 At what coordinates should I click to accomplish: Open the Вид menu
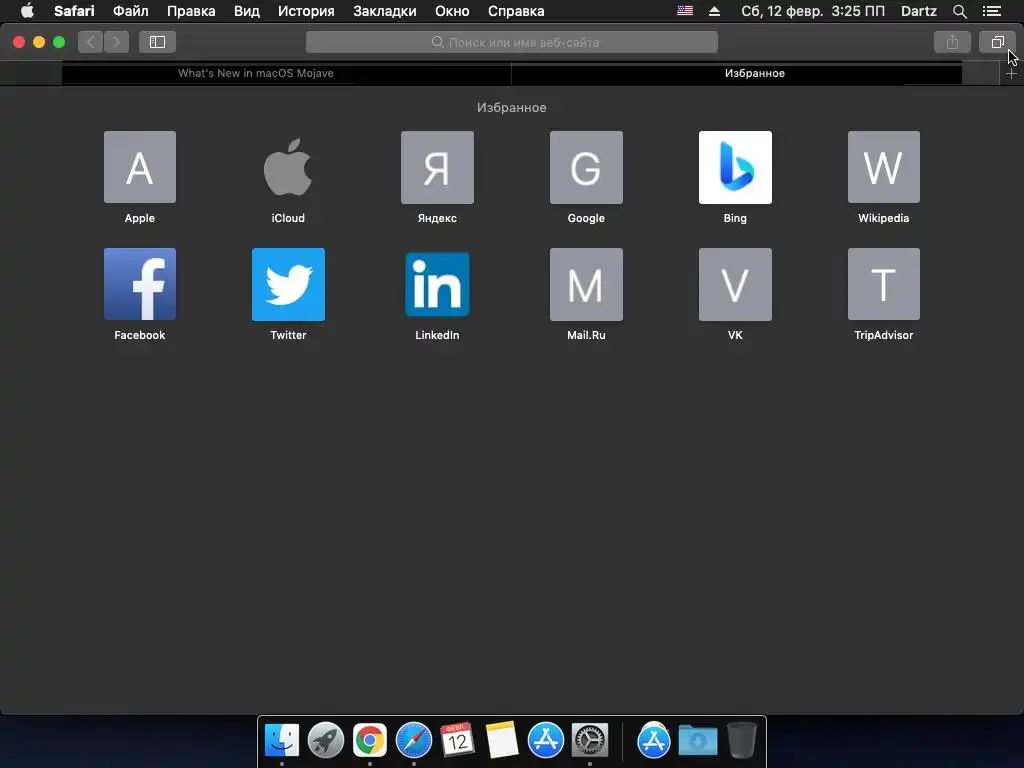point(247,11)
